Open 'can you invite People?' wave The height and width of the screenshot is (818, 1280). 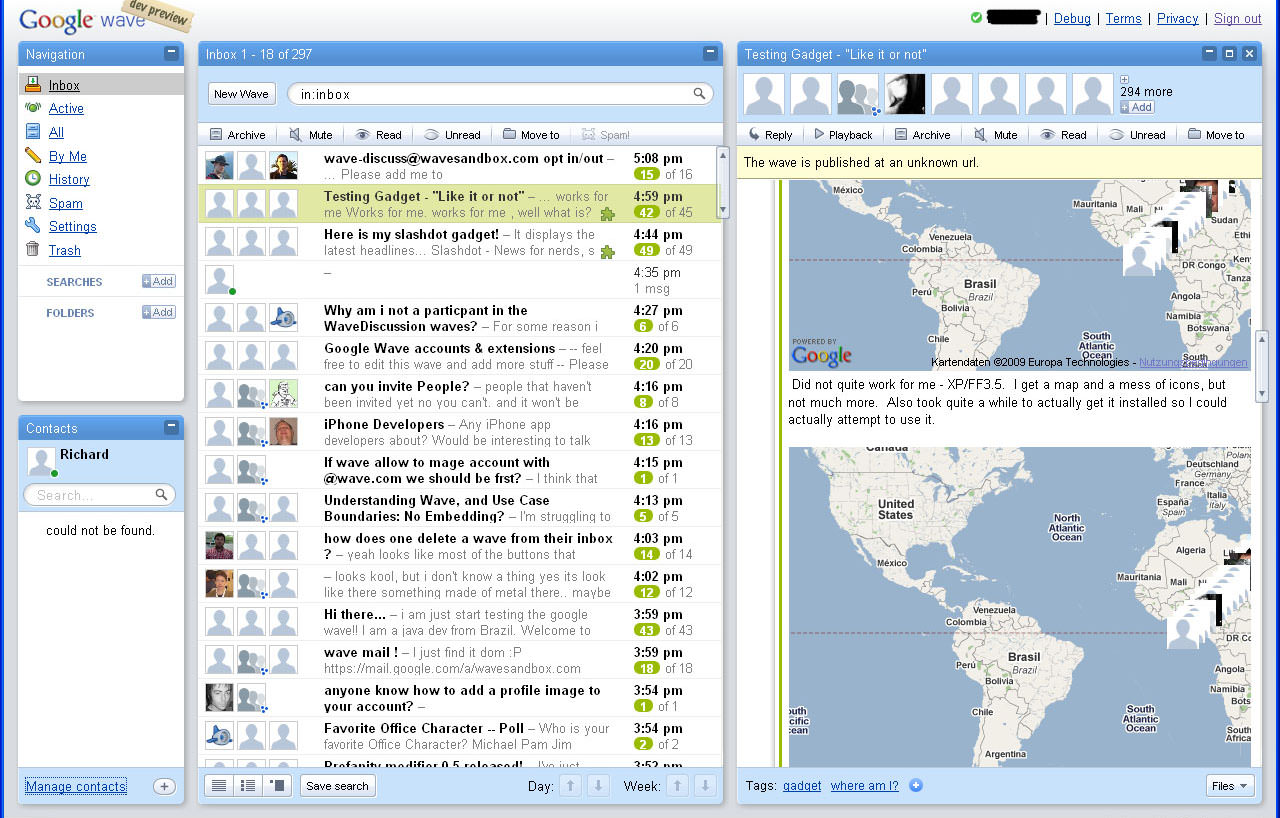460,394
